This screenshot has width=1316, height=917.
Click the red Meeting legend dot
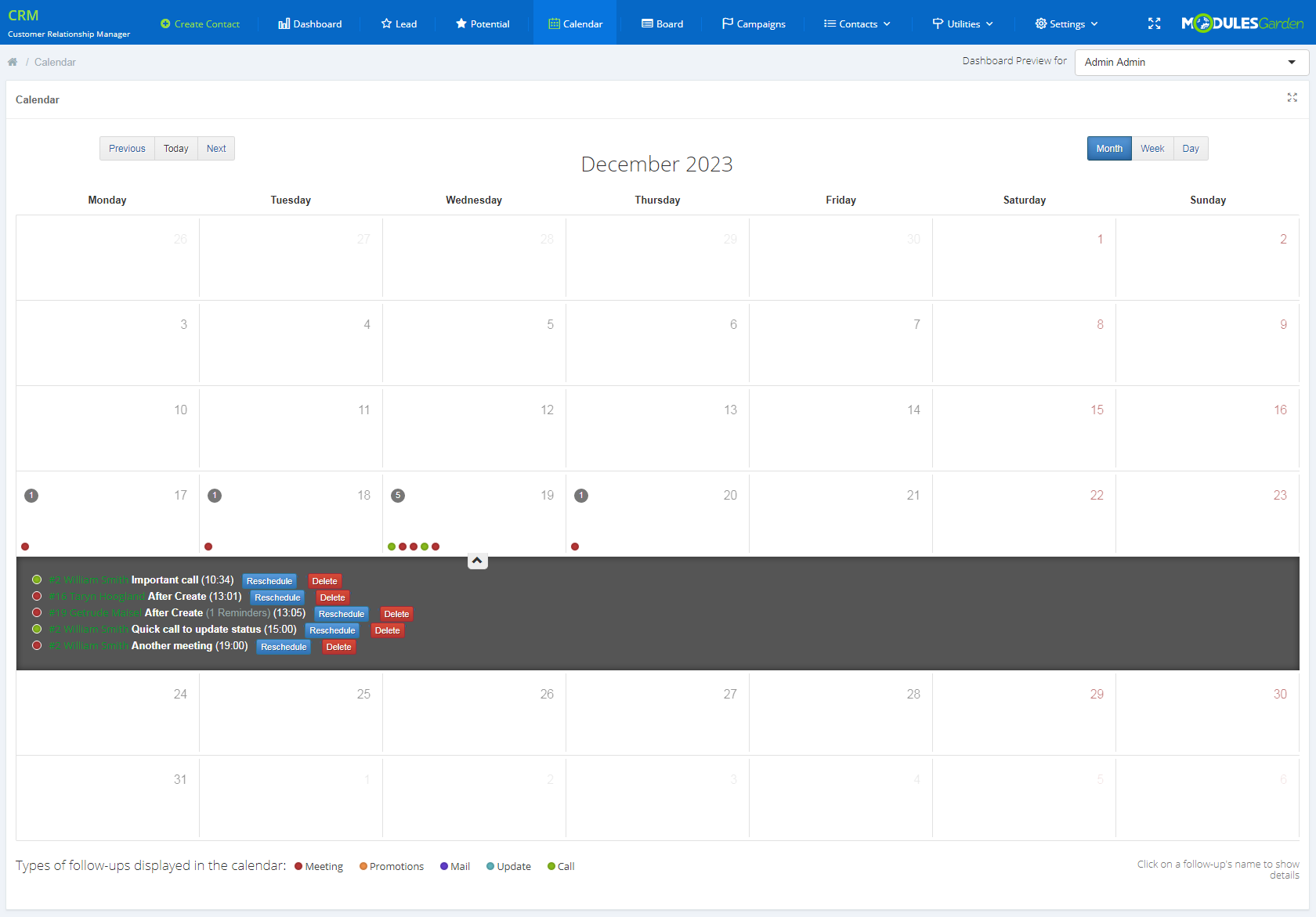299,866
